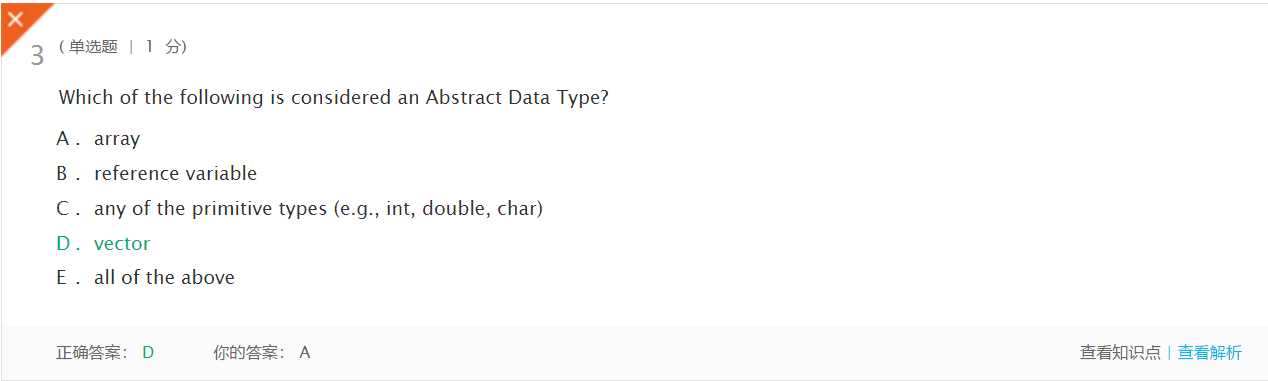
Task: Click the submitted answer A after 你的答案
Action: click(x=305, y=352)
